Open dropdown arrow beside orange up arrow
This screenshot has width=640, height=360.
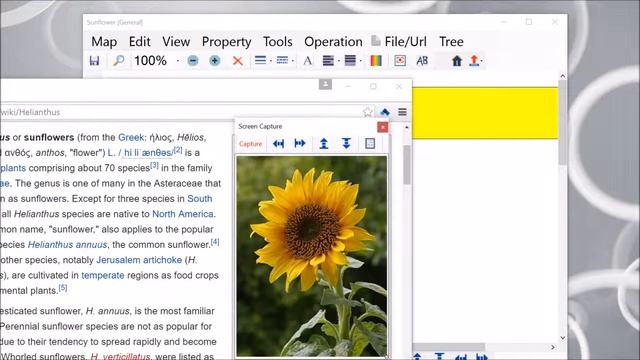coord(482,61)
